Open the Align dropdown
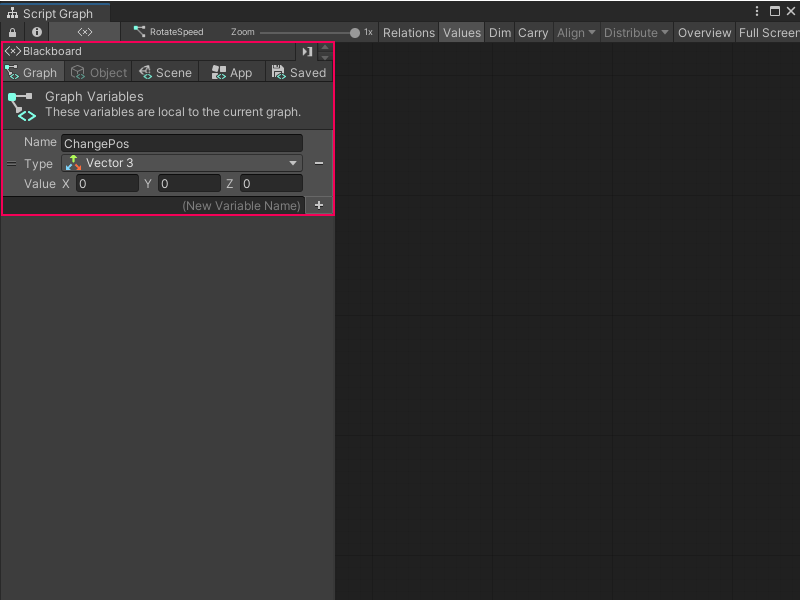Viewport: 800px width, 600px height. click(575, 32)
